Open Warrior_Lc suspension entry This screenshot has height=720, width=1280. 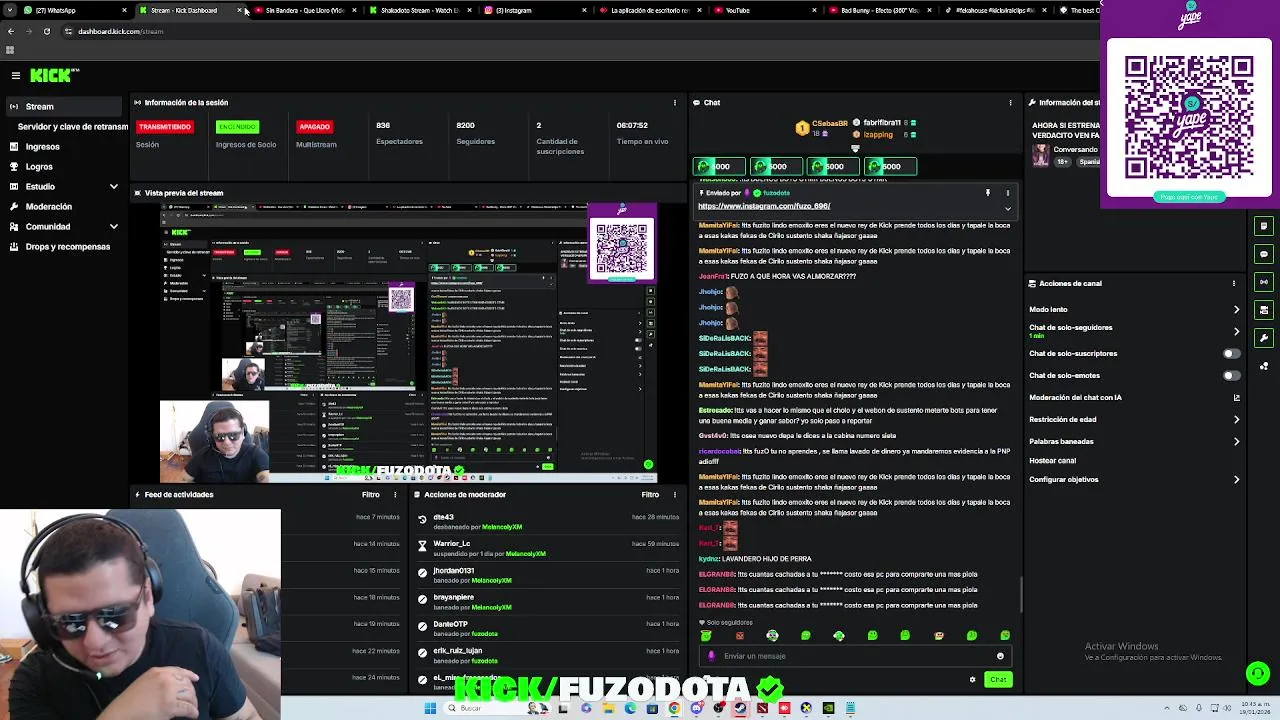point(548,549)
